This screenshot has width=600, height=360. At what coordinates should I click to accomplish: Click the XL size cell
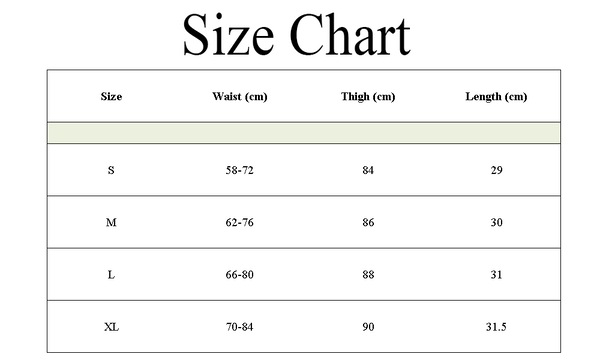111,327
